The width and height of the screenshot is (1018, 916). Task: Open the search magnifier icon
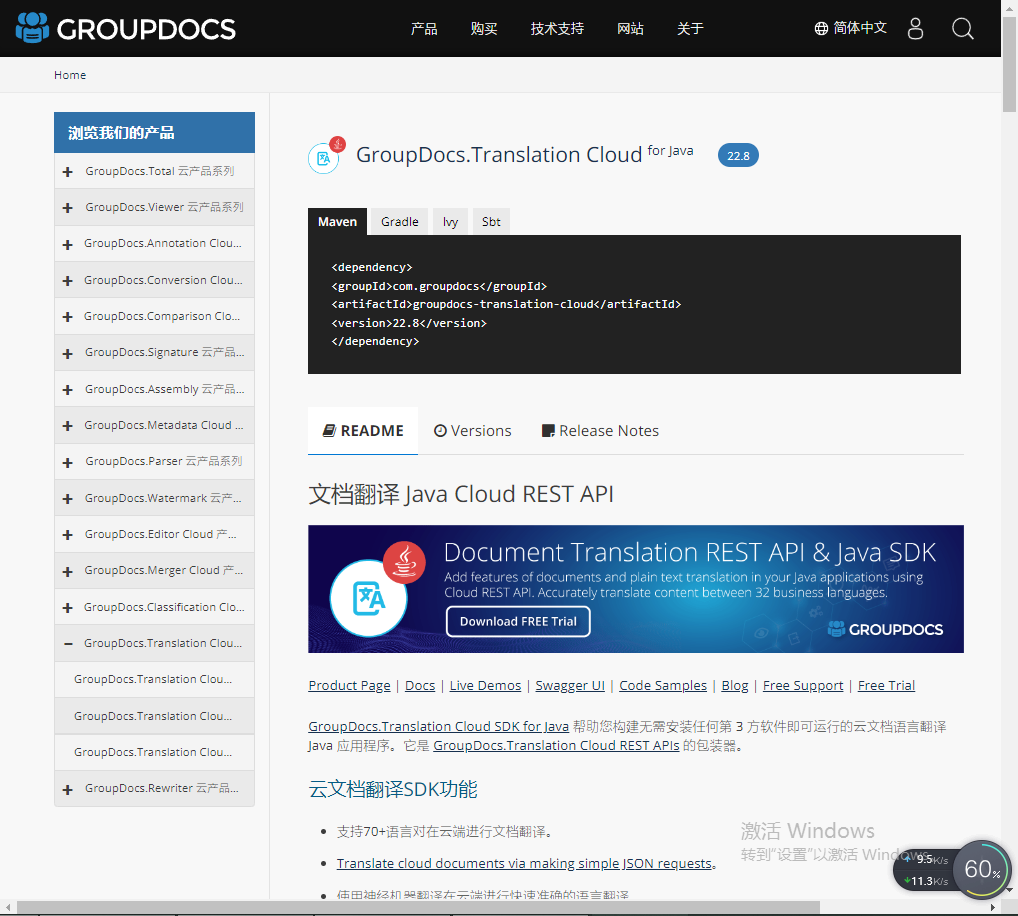click(962, 29)
